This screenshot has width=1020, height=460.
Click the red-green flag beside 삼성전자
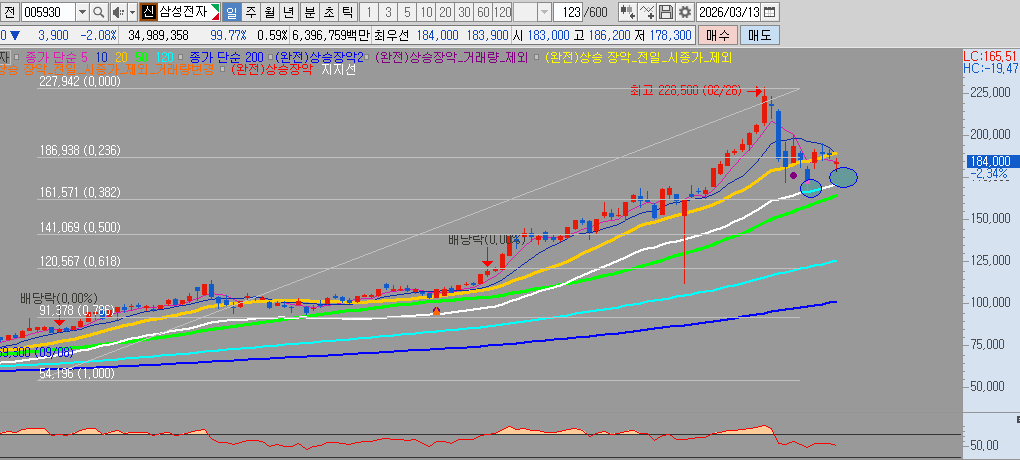[x=215, y=12]
